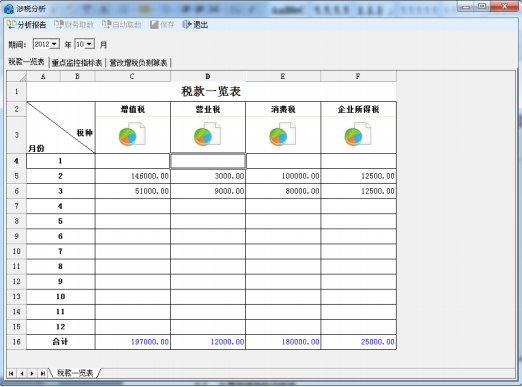Image resolution: width=522 pixels, height=387 pixels.
Task: Open the 营业税 pie chart icon
Action: coord(207,135)
